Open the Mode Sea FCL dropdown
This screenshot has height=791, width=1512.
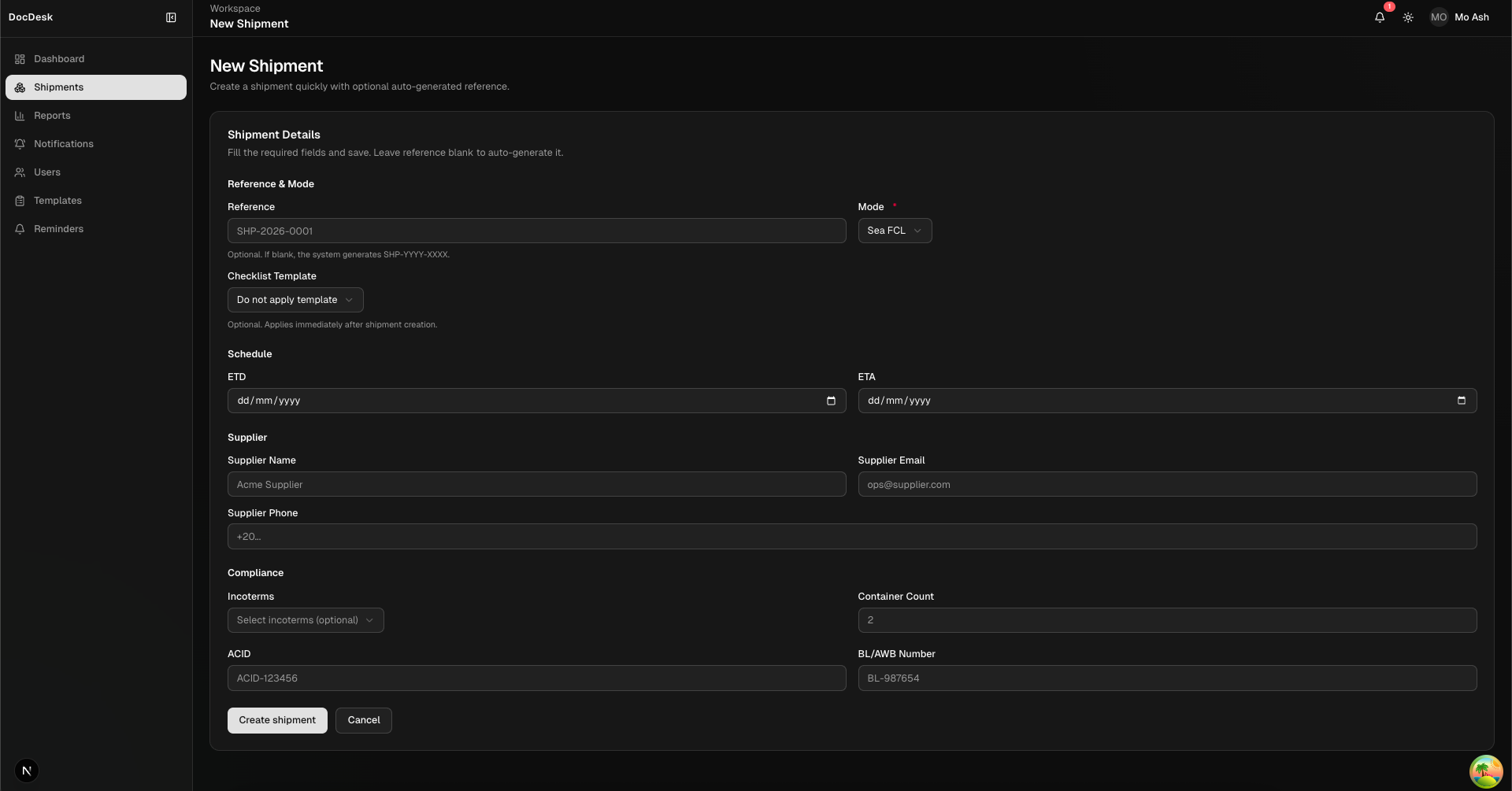pyautogui.click(x=895, y=231)
